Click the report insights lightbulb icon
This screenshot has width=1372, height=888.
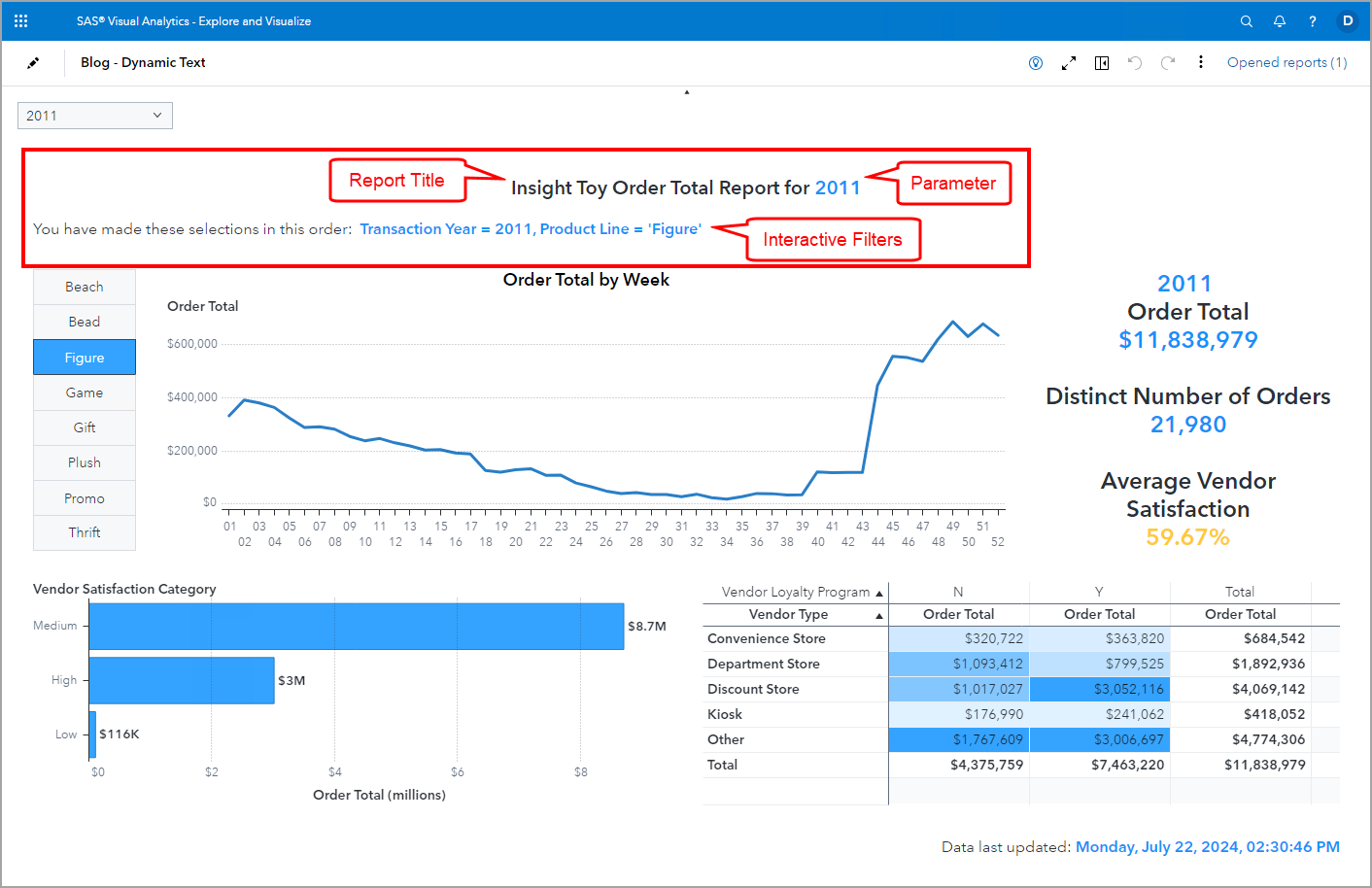click(1036, 62)
